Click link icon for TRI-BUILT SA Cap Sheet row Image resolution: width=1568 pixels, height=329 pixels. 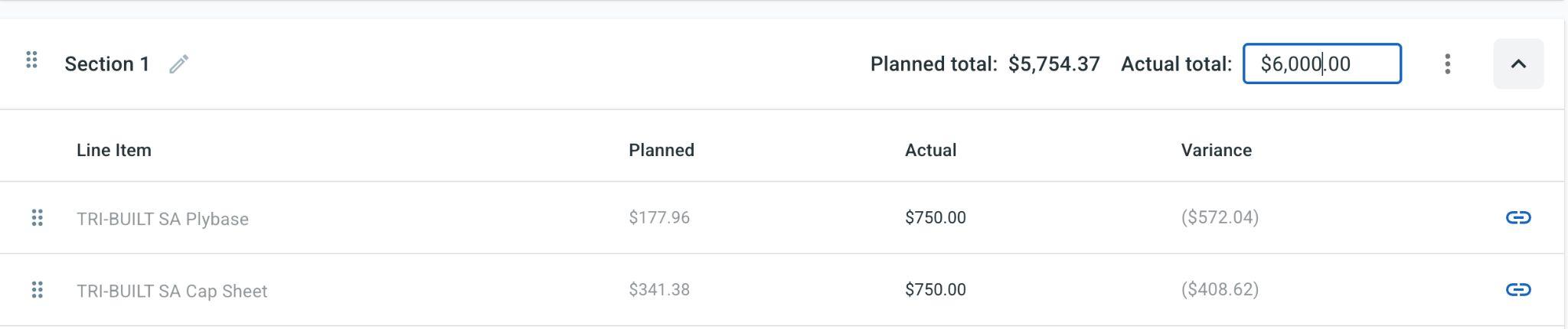[x=1517, y=290]
